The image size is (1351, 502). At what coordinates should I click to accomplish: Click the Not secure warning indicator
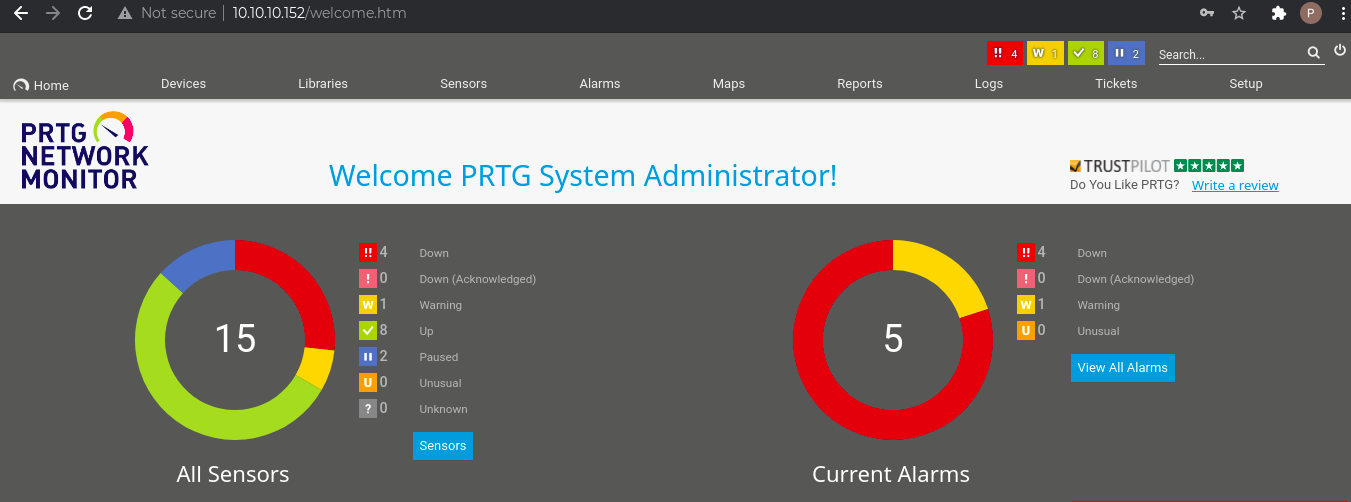tap(166, 13)
